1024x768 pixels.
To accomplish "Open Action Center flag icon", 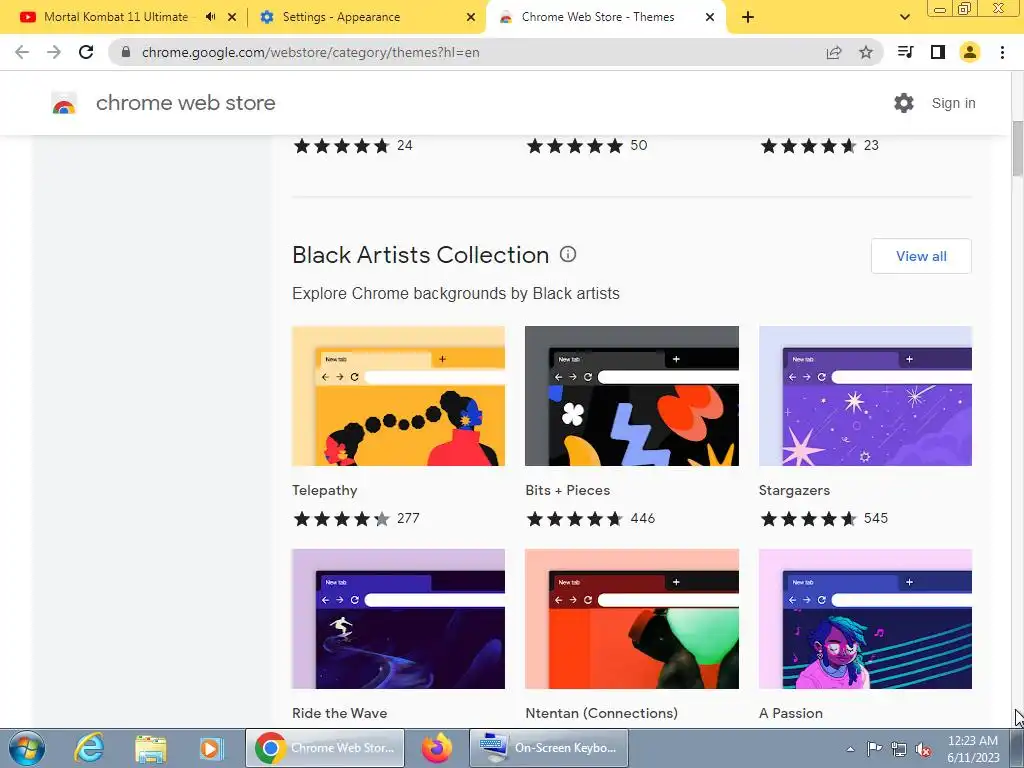I will [874, 749].
